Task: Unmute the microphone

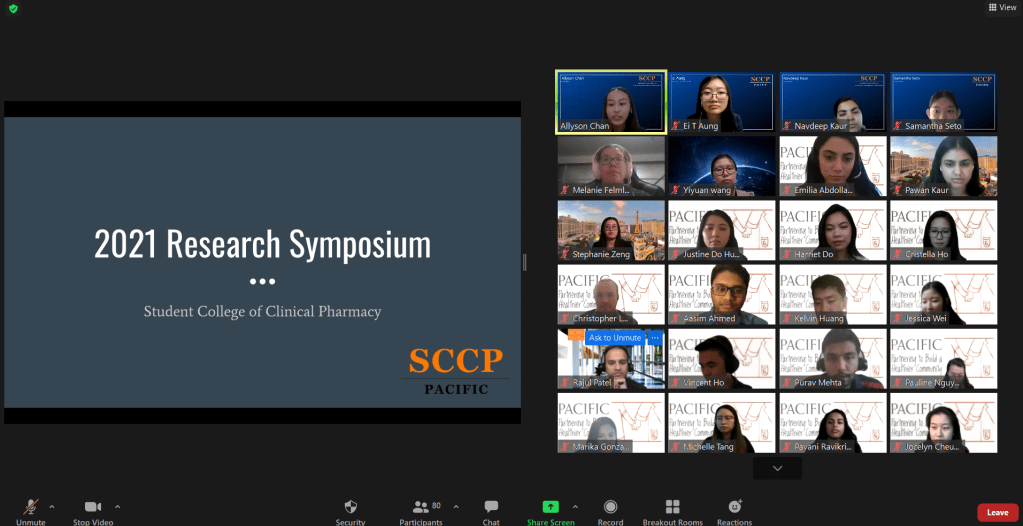Action: point(30,508)
